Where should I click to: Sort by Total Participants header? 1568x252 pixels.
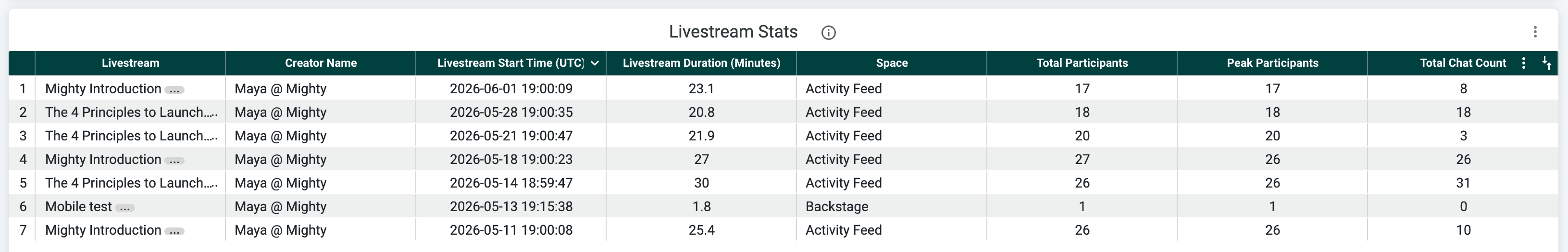[1082, 63]
